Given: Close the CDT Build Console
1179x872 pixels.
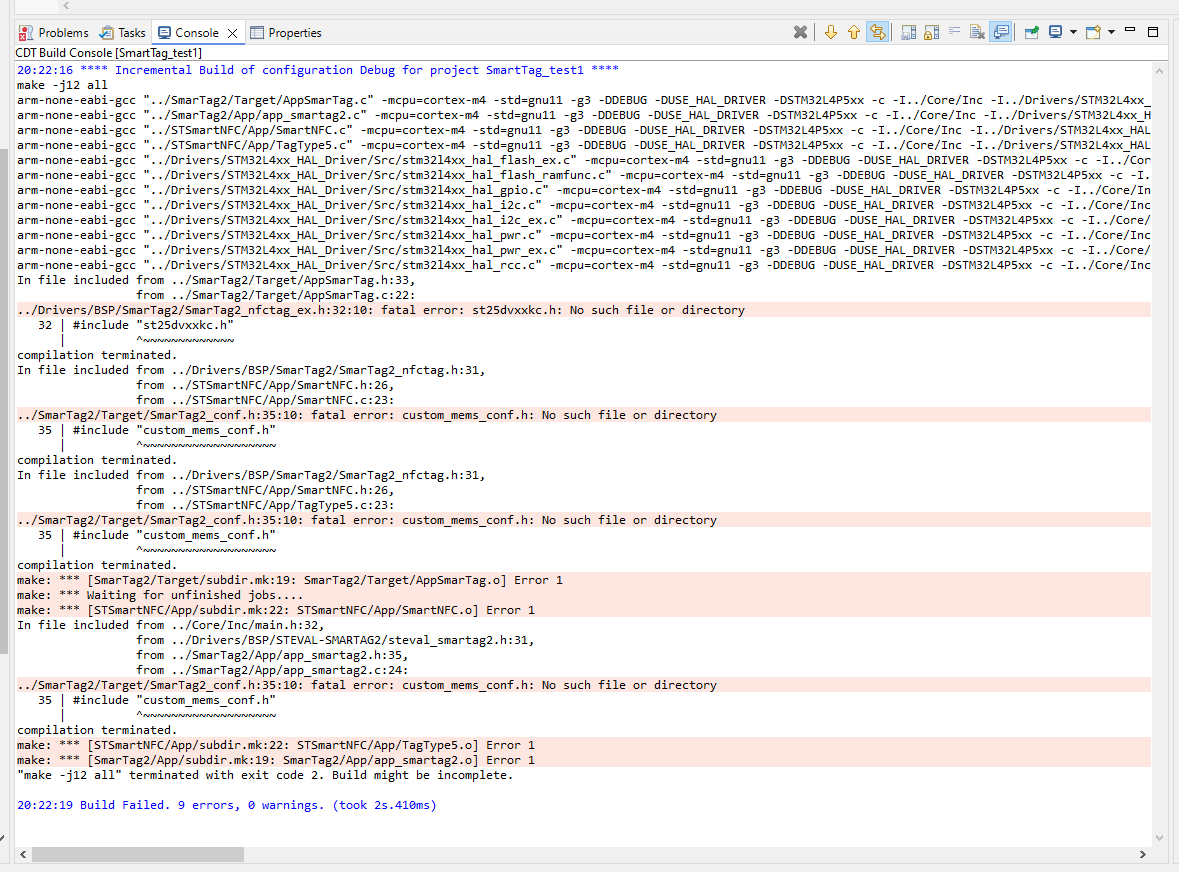Looking at the screenshot, I should click(800, 32).
